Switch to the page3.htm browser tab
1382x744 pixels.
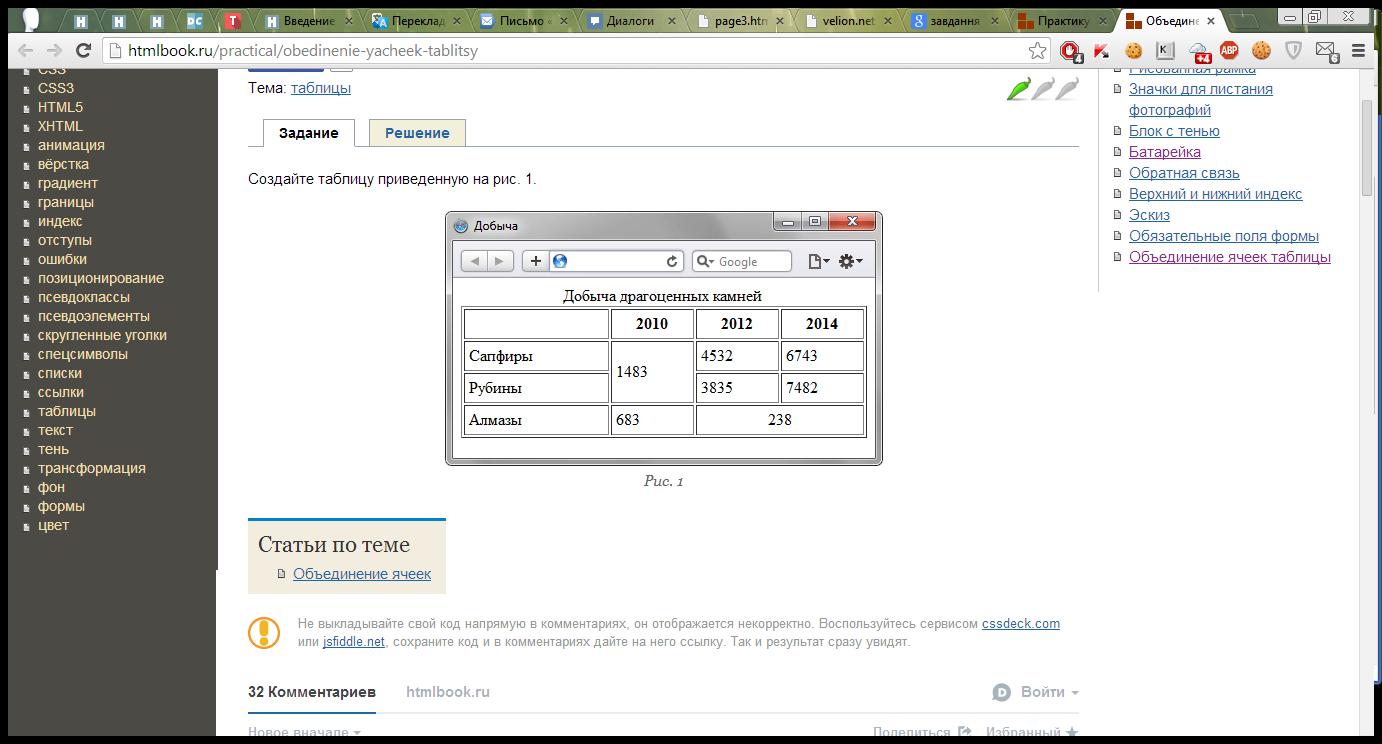point(739,20)
